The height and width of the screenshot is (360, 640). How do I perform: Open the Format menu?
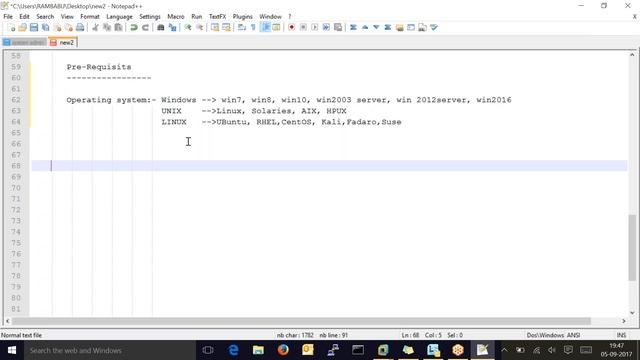(x=90, y=17)
